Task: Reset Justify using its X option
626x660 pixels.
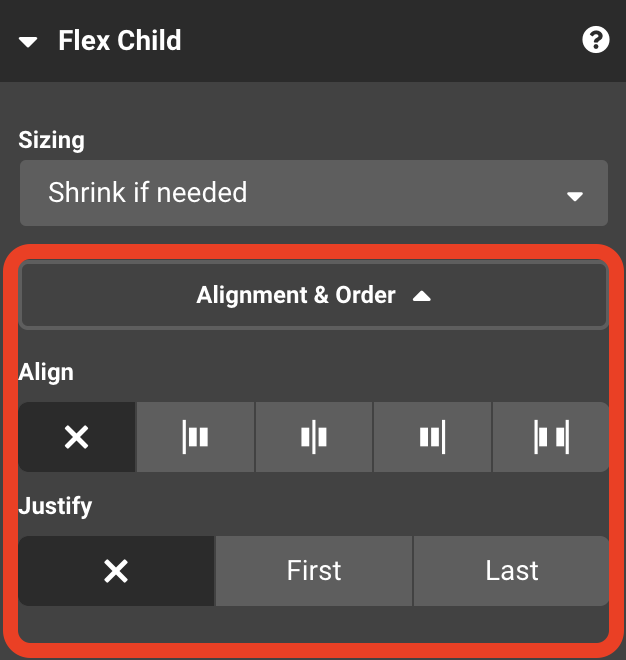Action: [116, 571]
